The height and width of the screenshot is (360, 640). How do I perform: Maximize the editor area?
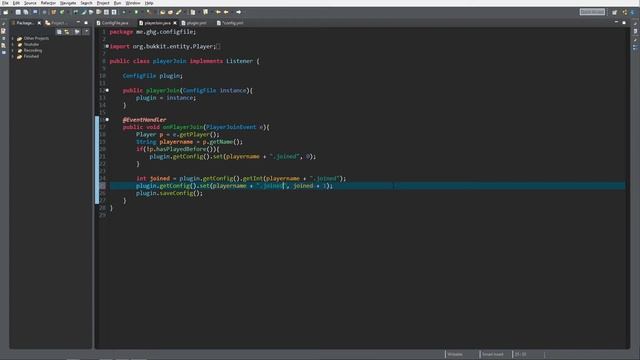tap(624, 22)
